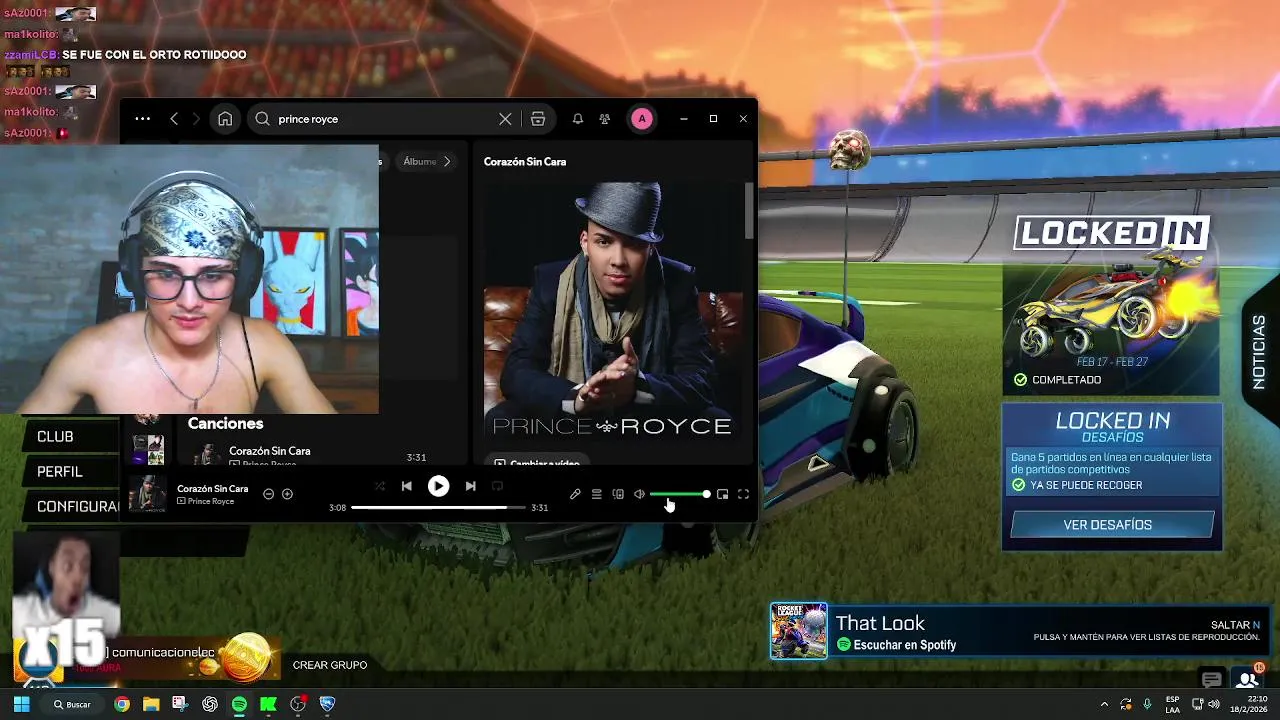Play the current song
The width and height of the screenshot is (1280, 720).
(x=438, y=486)
